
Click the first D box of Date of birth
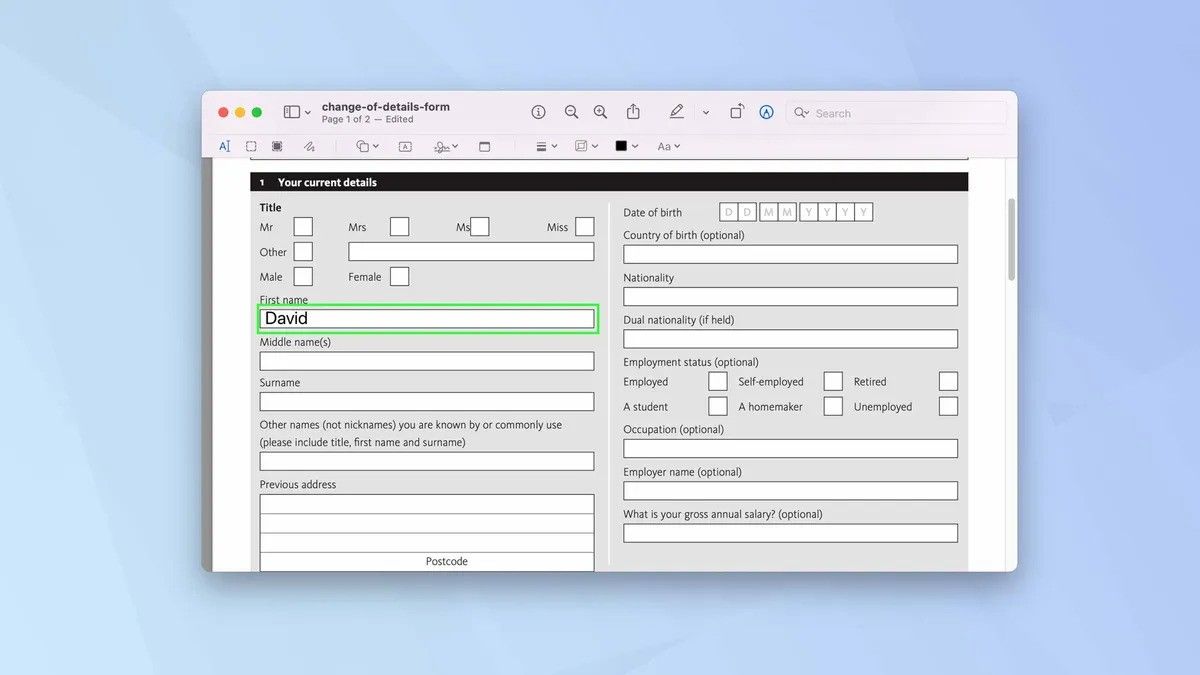pos(728,212)
